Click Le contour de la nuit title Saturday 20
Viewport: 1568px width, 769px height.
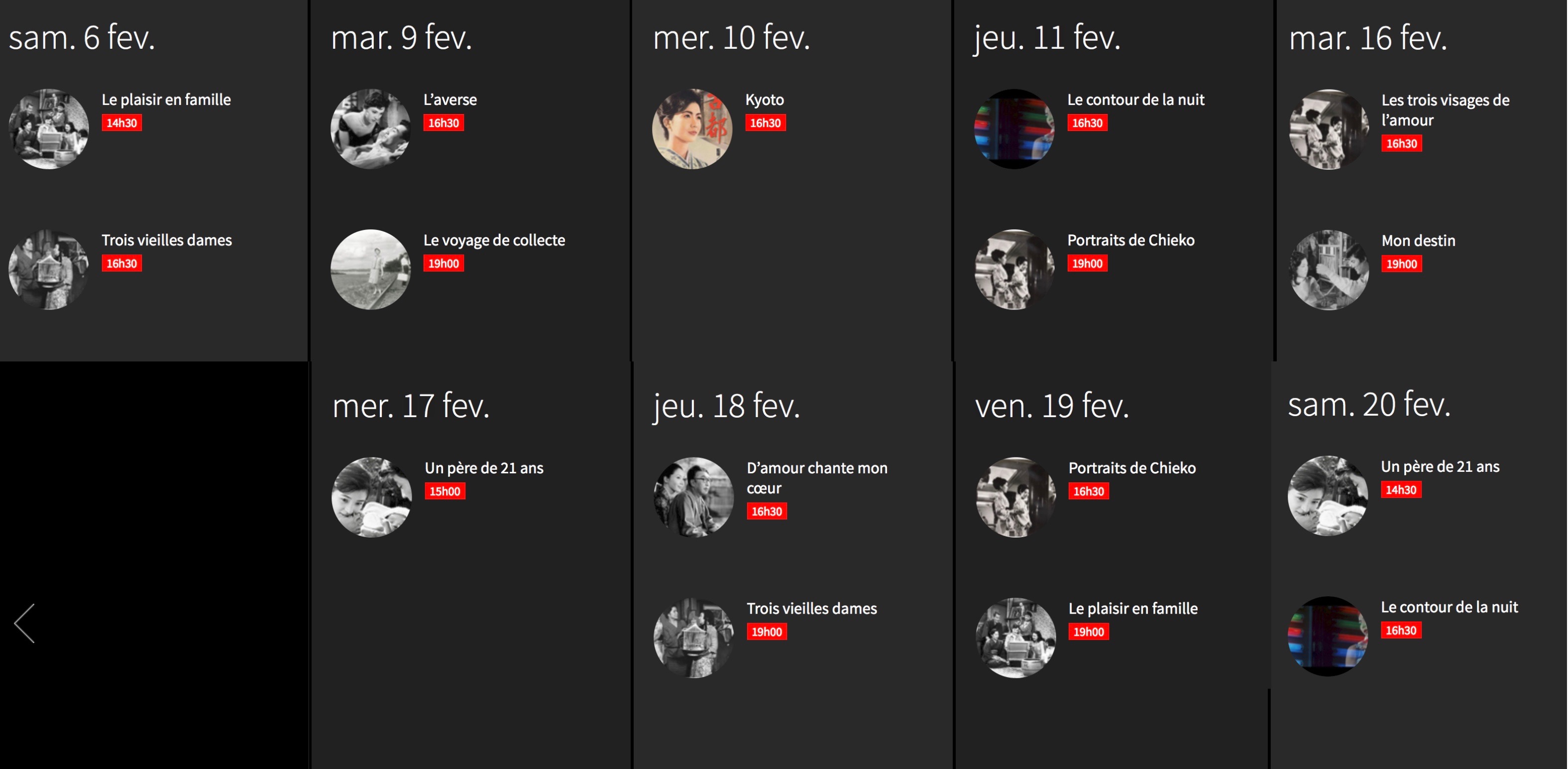(x=1449, y=608)
